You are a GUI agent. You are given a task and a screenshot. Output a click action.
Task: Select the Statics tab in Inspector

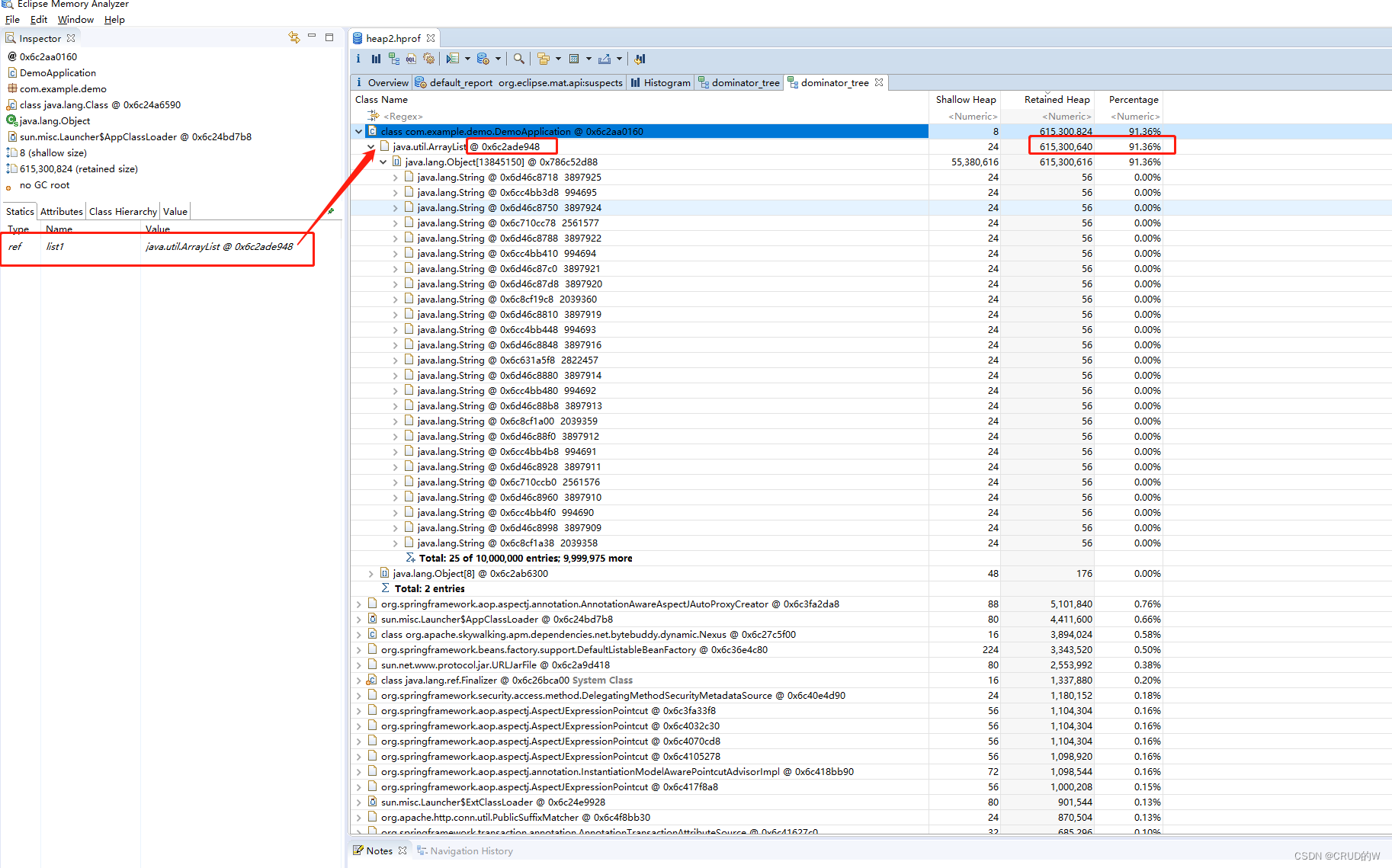[20, 212]
